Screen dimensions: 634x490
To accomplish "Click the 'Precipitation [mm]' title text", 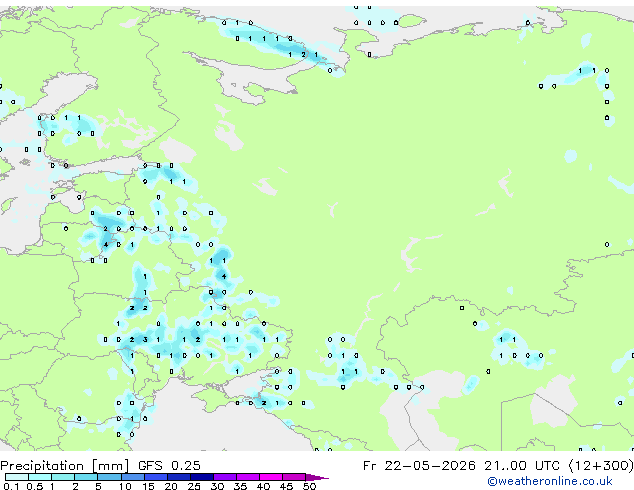I will click(x=65, y=466).
